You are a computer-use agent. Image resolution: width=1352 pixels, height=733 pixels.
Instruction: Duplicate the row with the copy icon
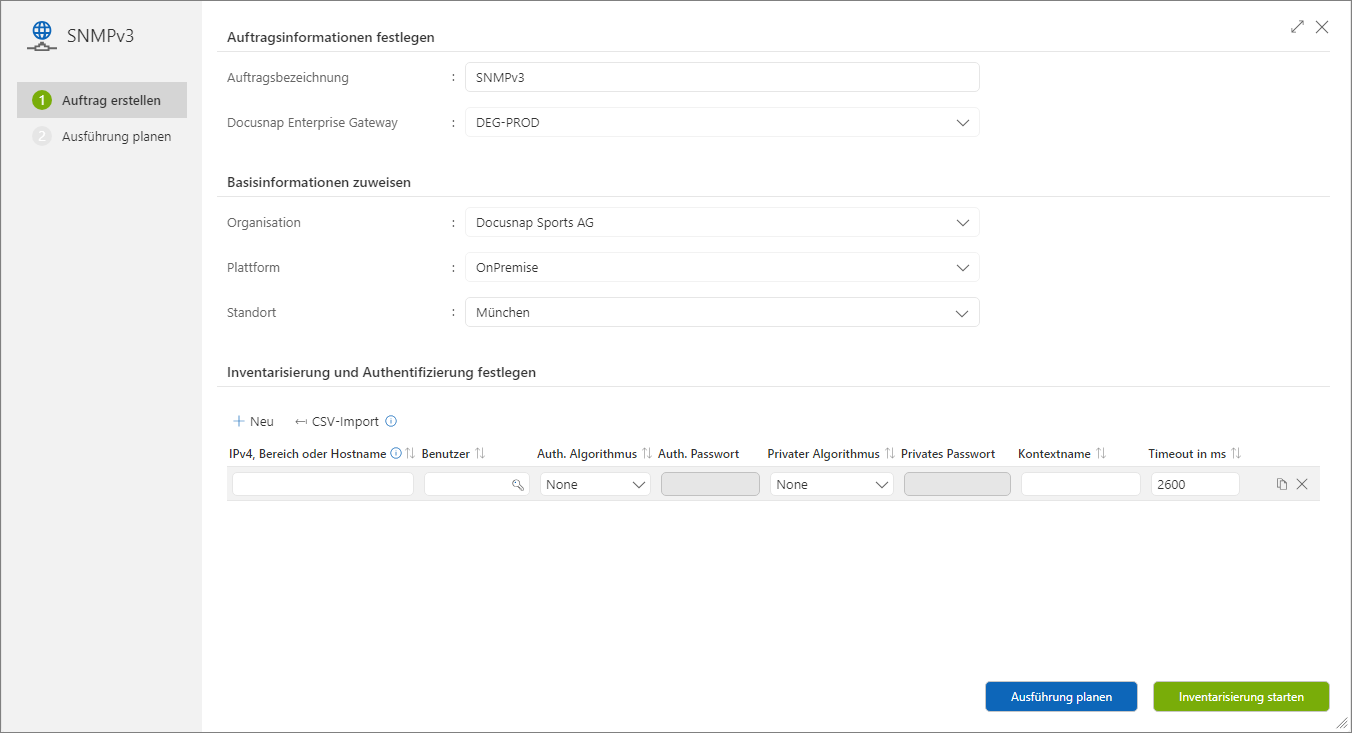pos(1282,484)
